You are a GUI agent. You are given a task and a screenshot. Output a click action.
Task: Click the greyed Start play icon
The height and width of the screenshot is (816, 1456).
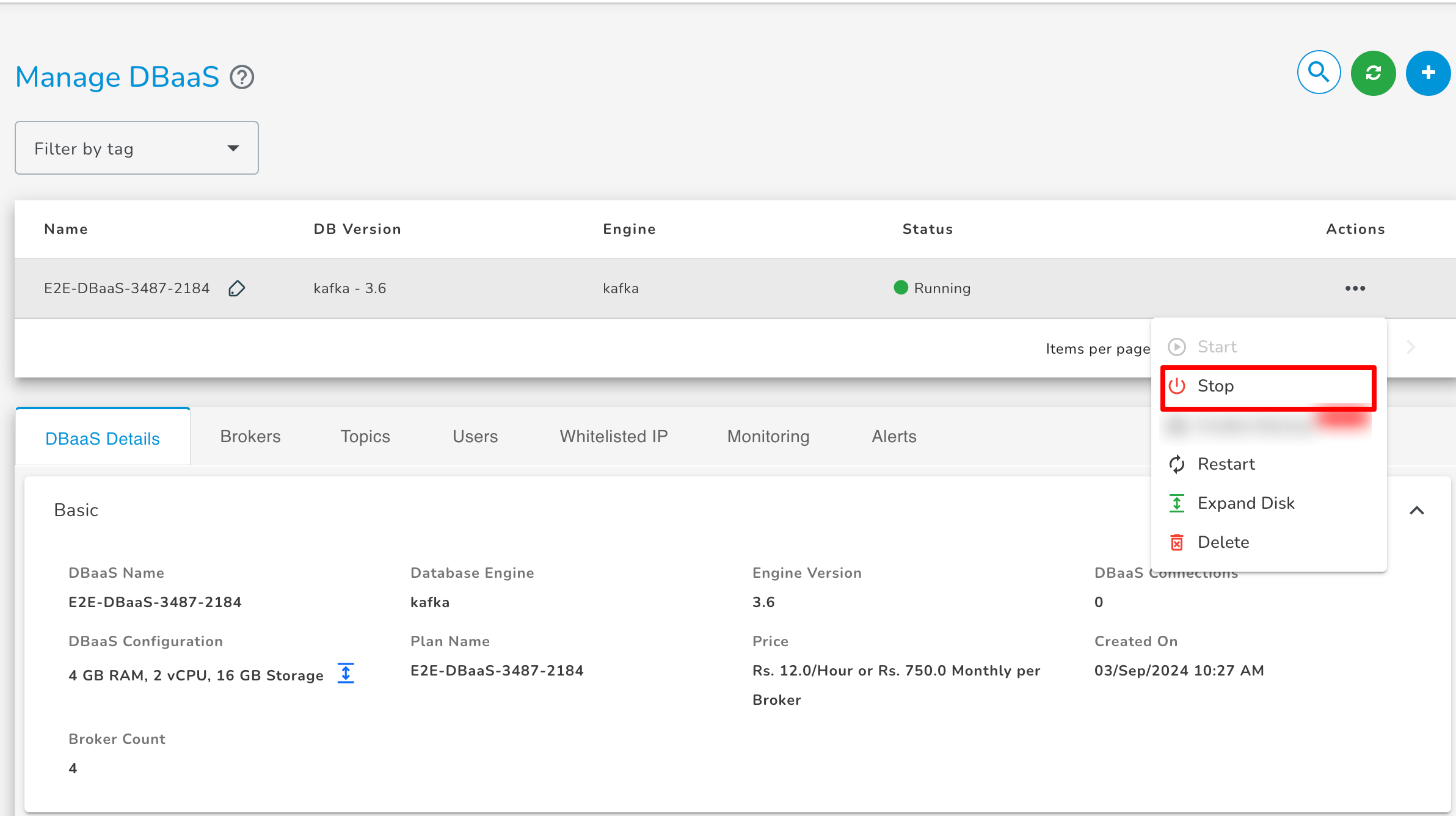(1177, 347)
